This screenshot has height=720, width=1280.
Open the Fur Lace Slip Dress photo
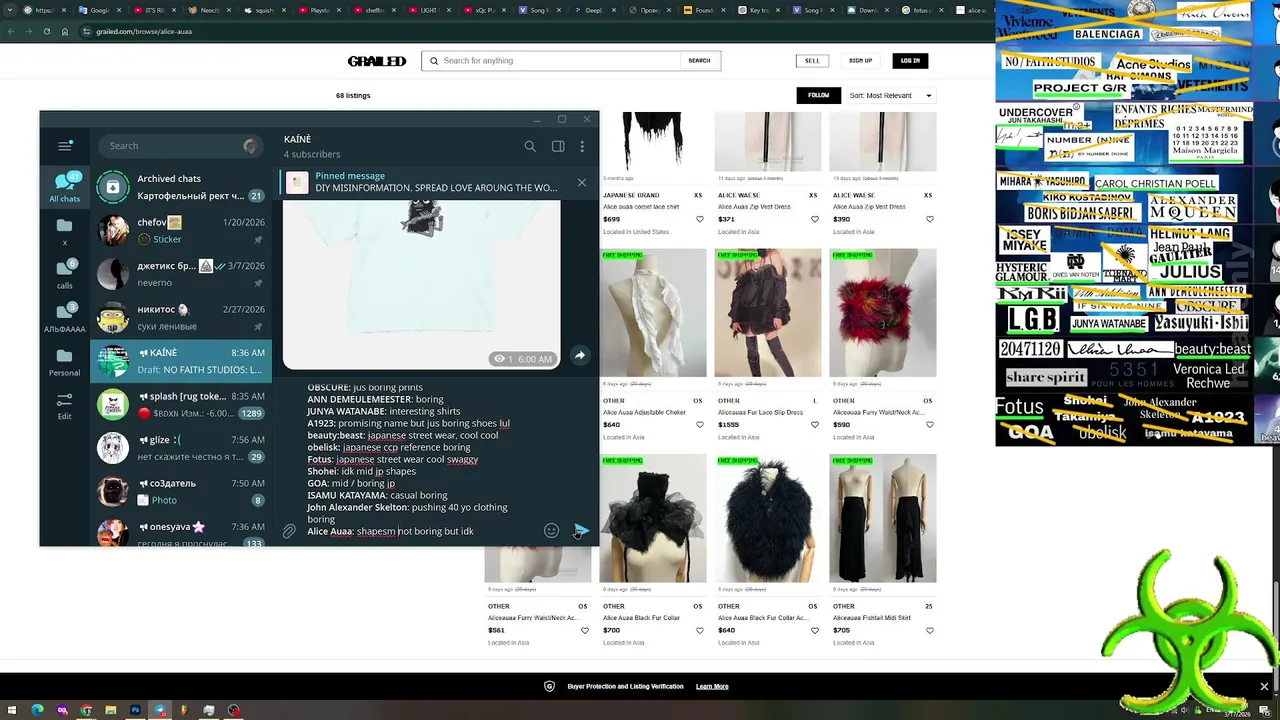[x=768, y=313]
